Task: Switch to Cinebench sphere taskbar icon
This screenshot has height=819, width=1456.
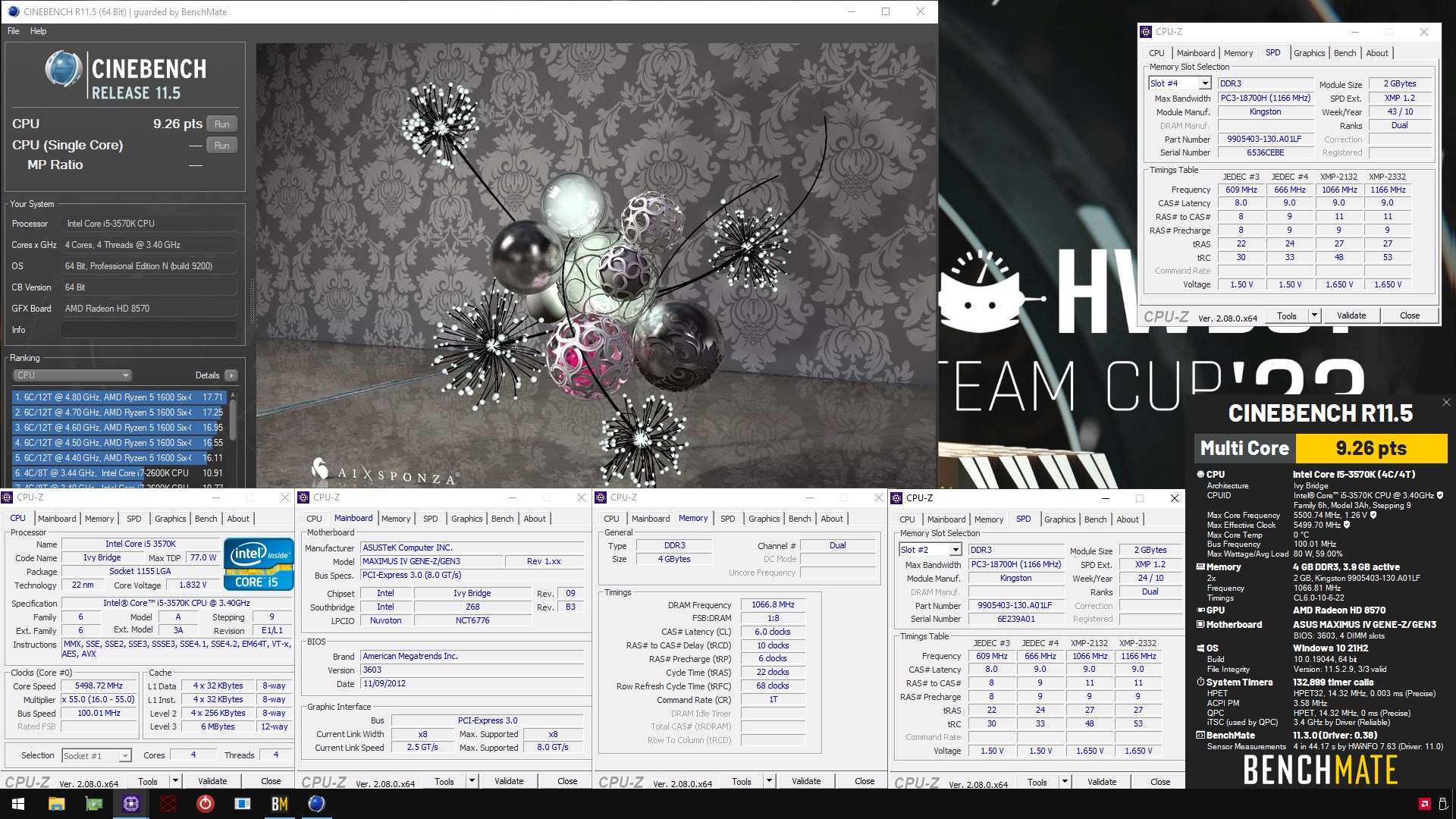Action: coord(317,804)
